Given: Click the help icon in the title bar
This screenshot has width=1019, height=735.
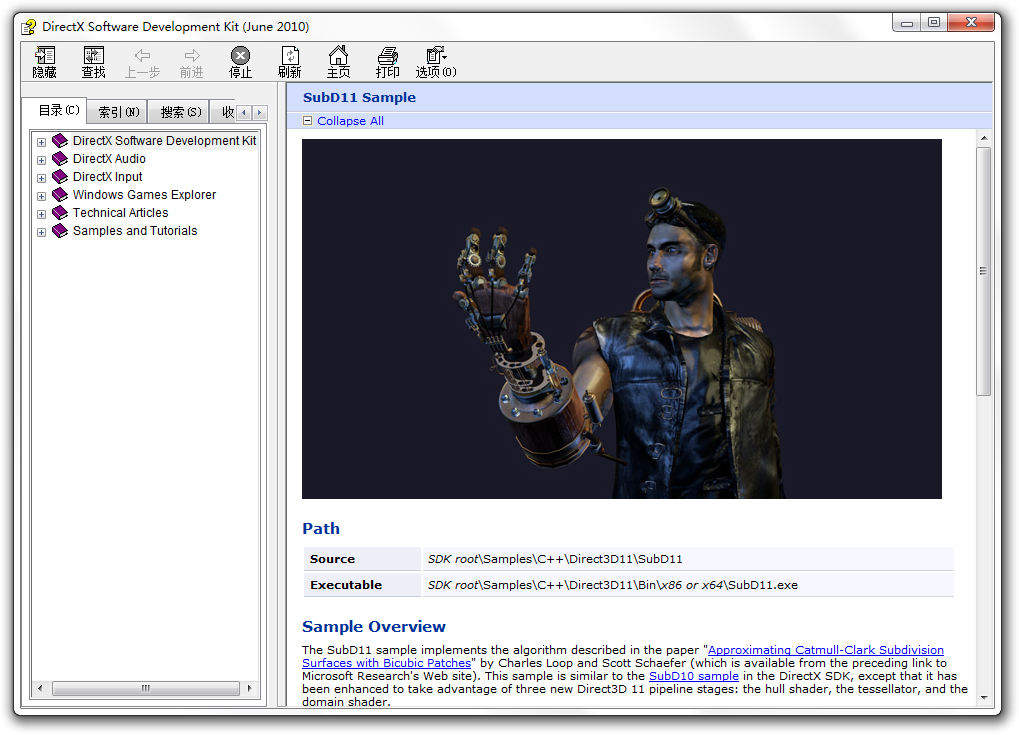Looking at the screenshot, I should click(28, 27).
